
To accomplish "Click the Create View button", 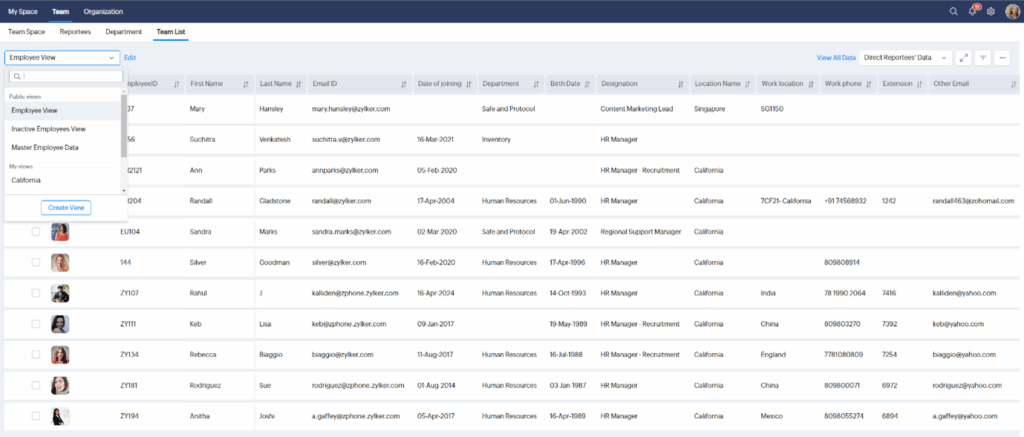I will click(x=66, y=207).
